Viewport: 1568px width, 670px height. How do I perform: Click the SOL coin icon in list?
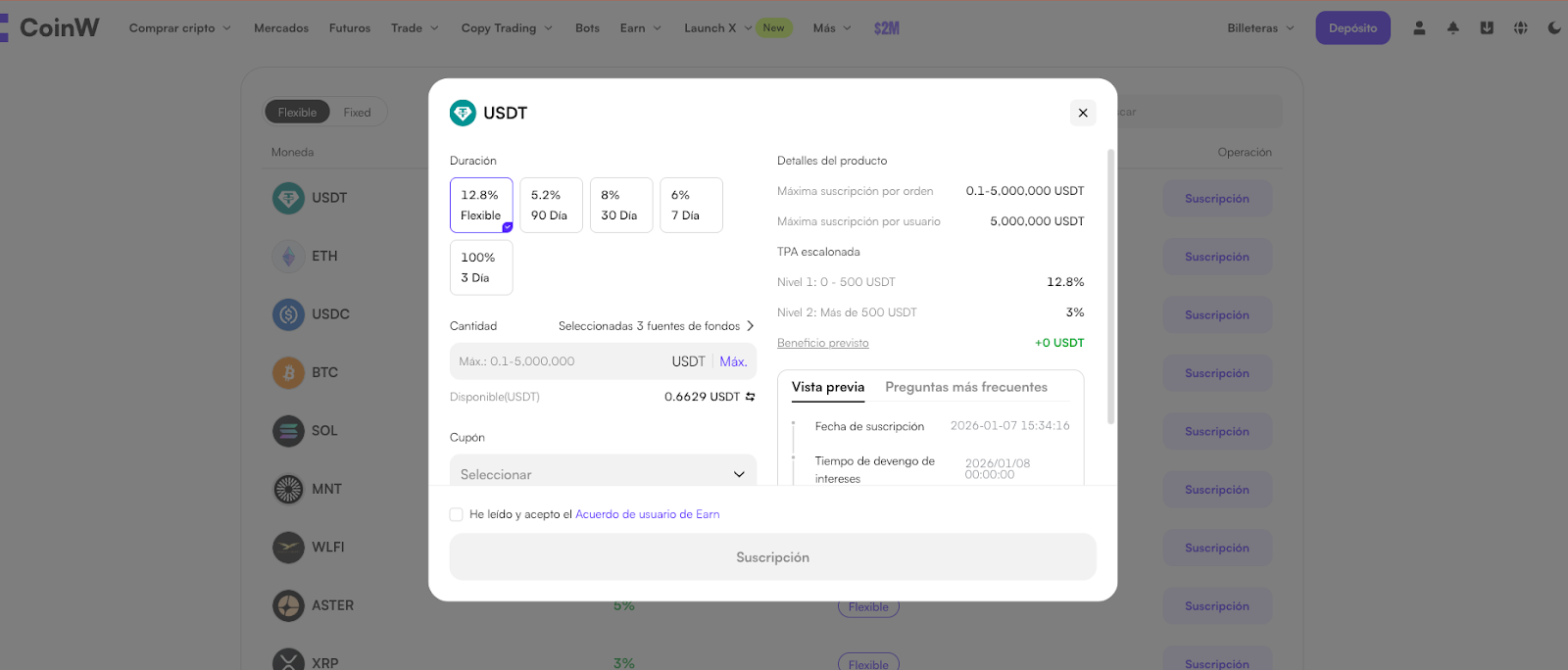pyautogui.click(x=288, y=431)
